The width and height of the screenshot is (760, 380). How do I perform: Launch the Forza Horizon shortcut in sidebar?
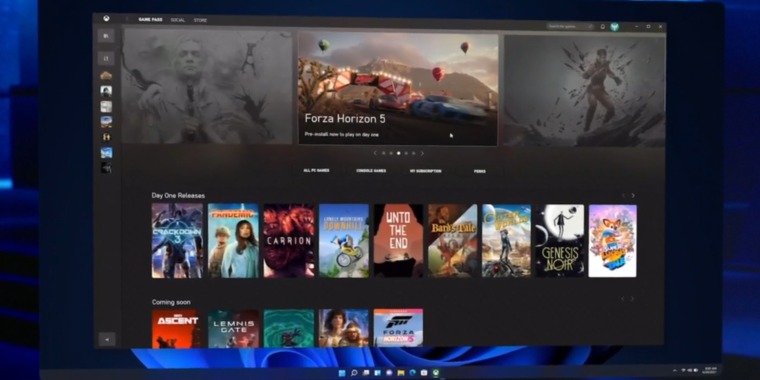pos(106,121)
